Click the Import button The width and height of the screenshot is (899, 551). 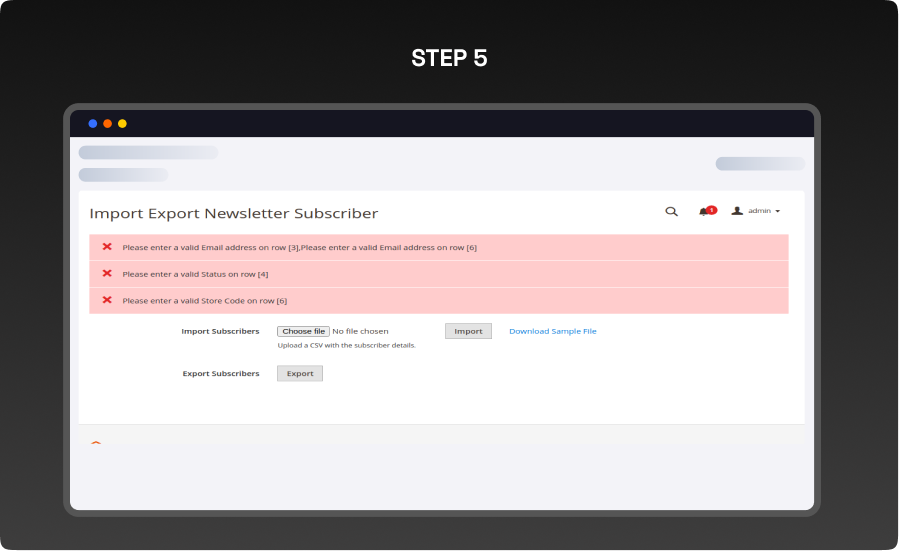point(468,331)
